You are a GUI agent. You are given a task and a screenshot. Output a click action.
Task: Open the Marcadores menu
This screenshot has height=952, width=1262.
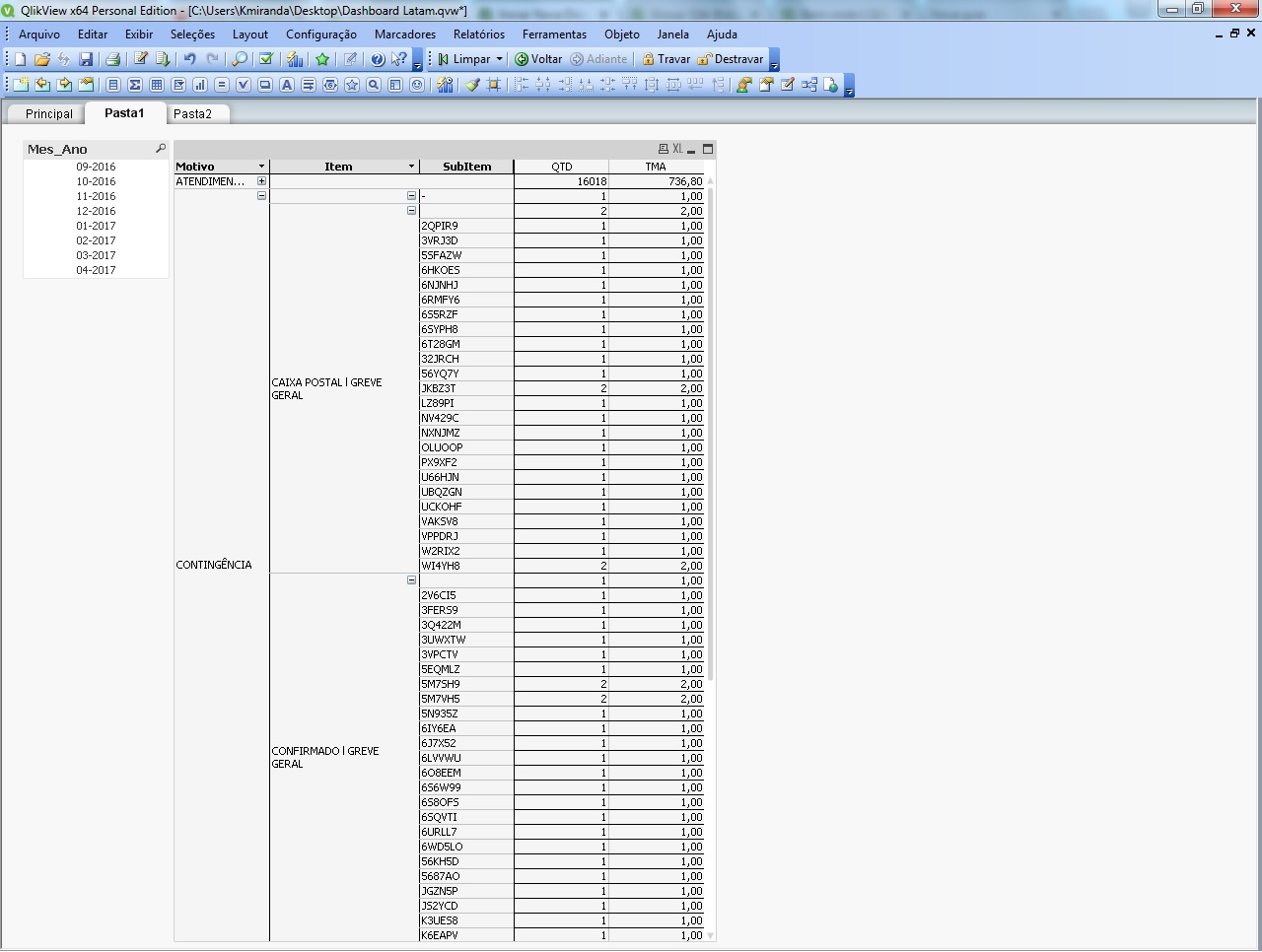[x=405, y=34]
